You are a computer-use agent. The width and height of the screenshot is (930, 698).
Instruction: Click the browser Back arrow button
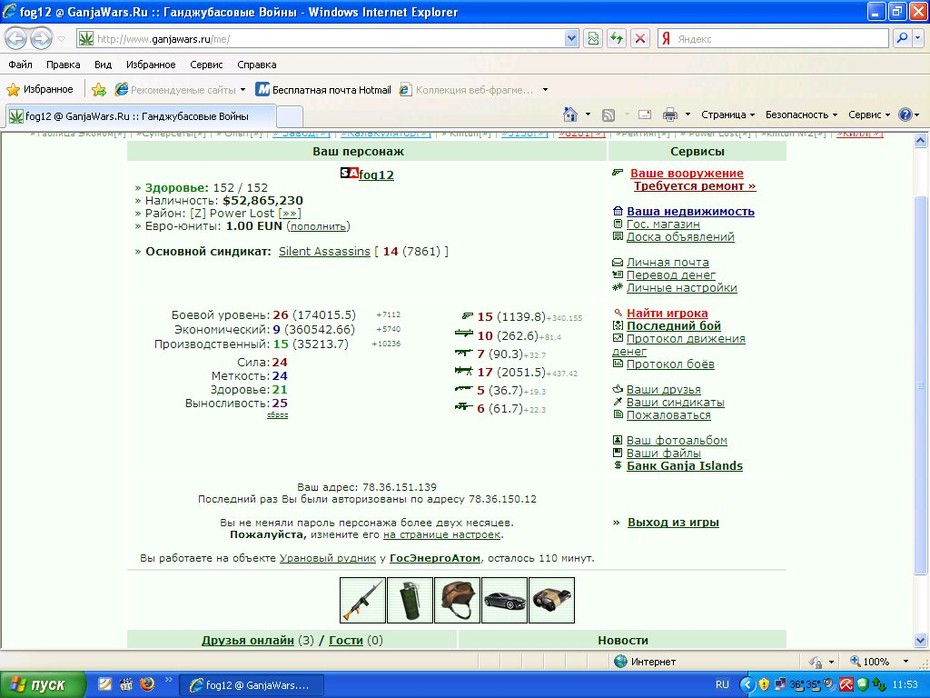point(16,39)
